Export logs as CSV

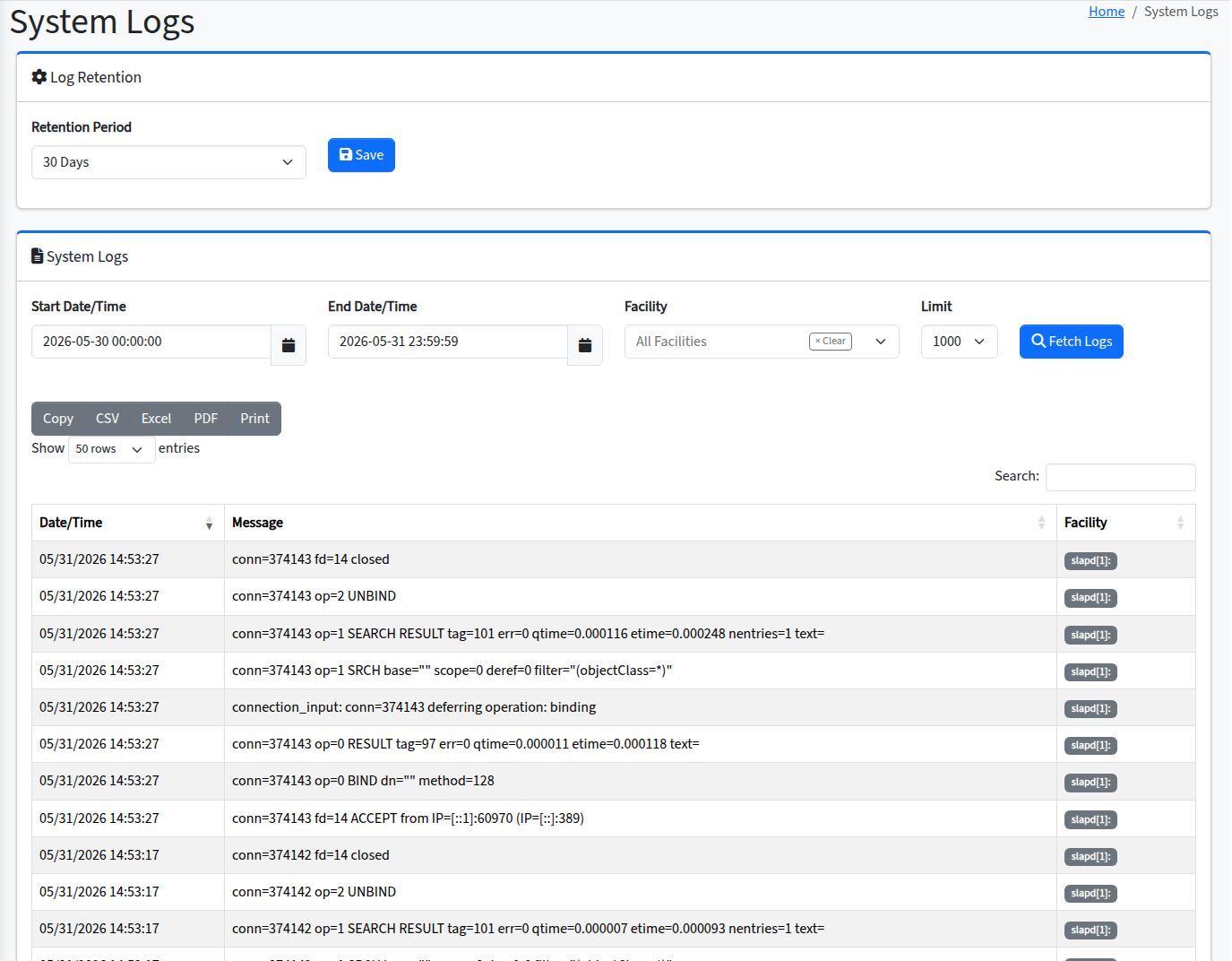pos(108,419)
